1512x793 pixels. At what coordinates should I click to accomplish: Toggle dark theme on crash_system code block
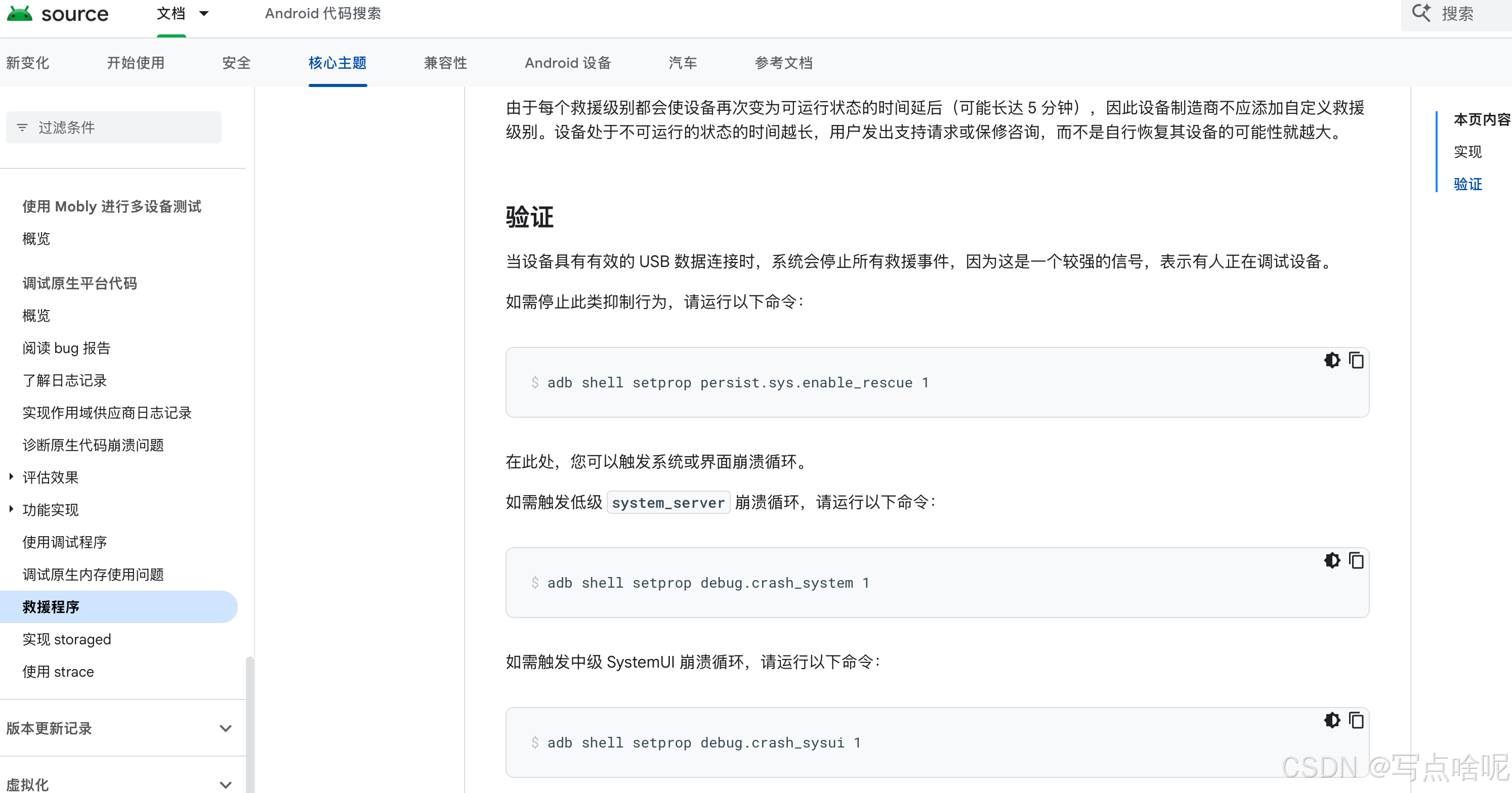tap(1332, 561)
